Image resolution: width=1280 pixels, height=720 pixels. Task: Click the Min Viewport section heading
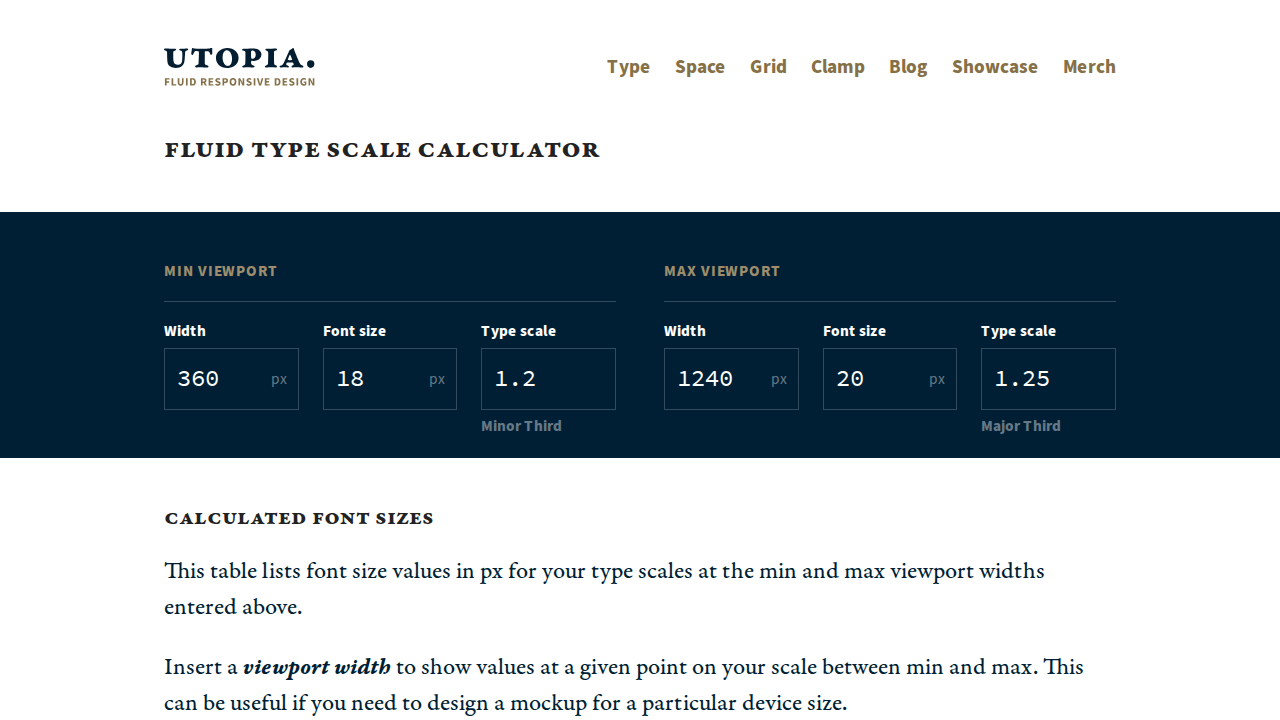coord(221,271)
